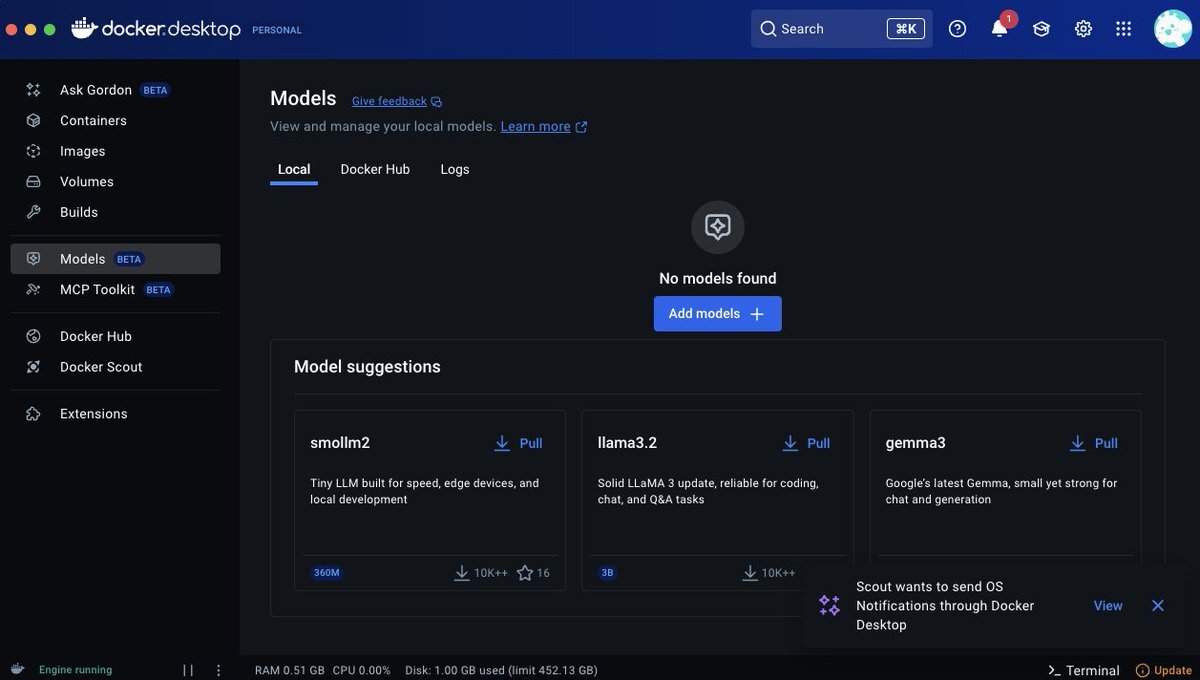Image resolution: width=1200 pixels, height=680 pixels.
Task: Click the RAM 0.51 GB status
Action: [290, 670]
